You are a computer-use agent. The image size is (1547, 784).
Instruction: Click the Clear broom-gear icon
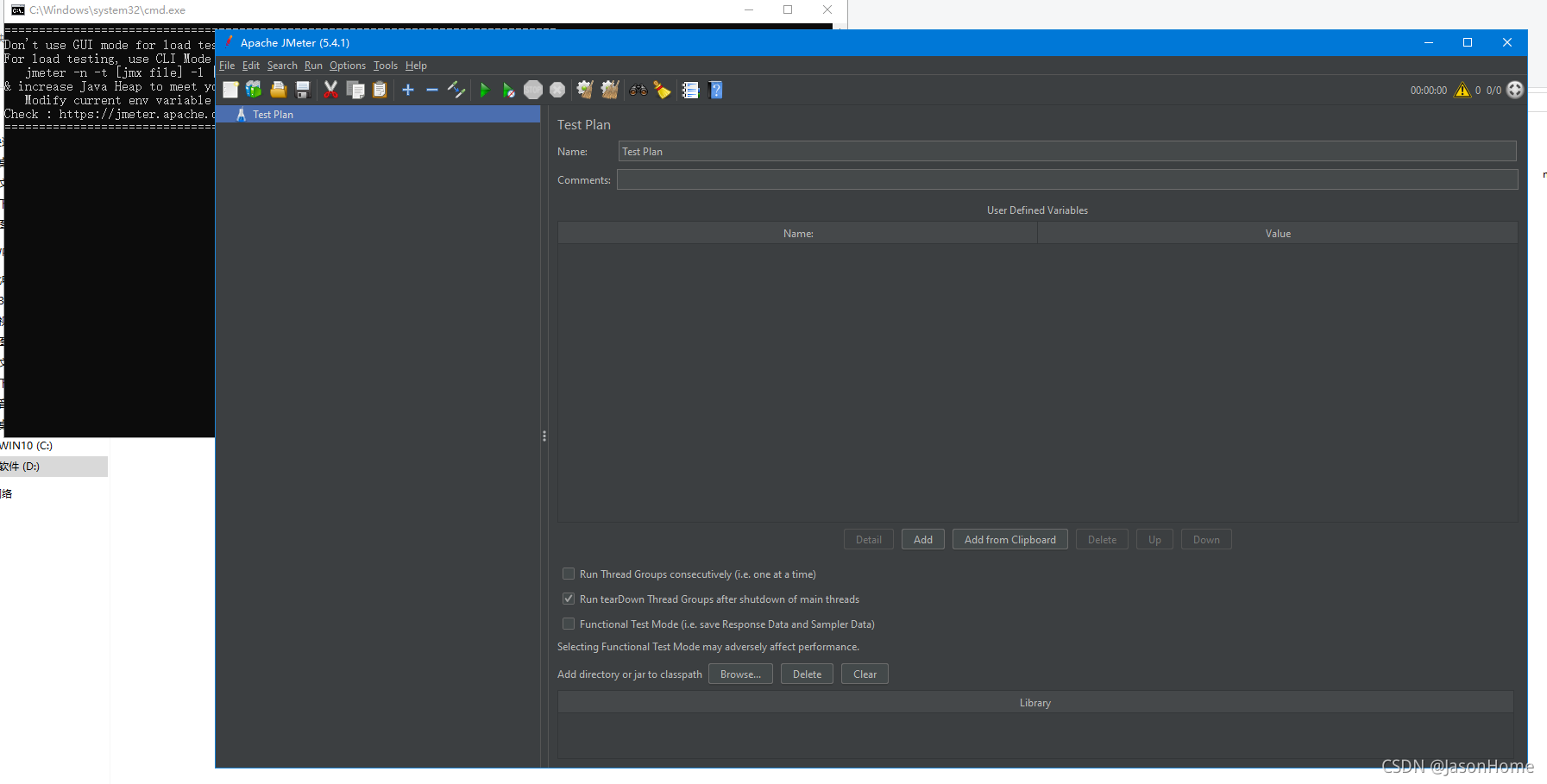click(x=585, y=90)
